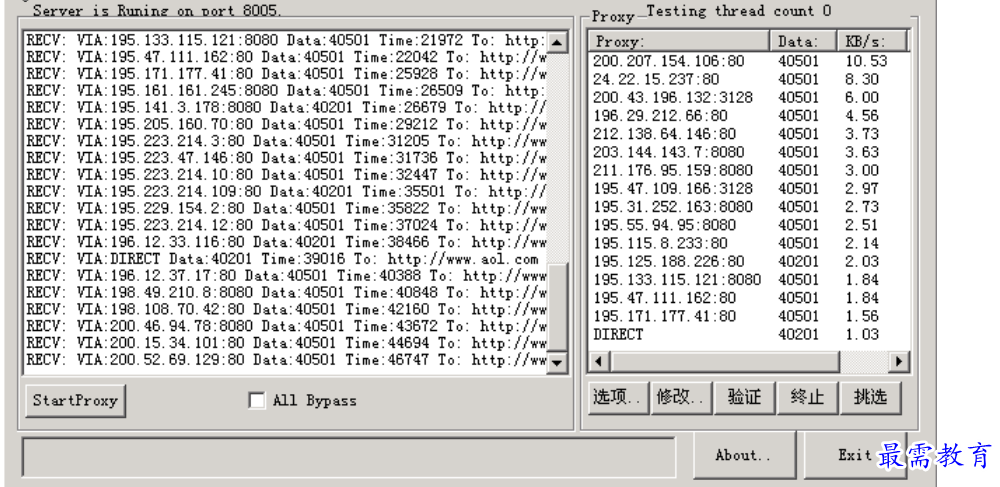Click the Exit button

(855, 455)
